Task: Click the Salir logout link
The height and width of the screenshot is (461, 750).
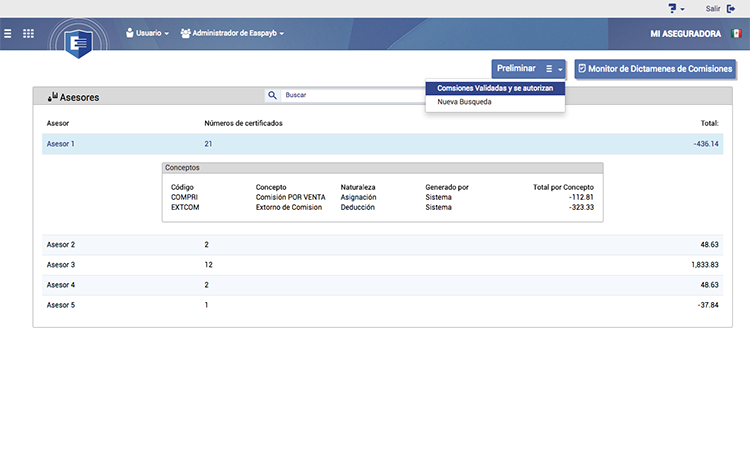Action: pos(713,9)
